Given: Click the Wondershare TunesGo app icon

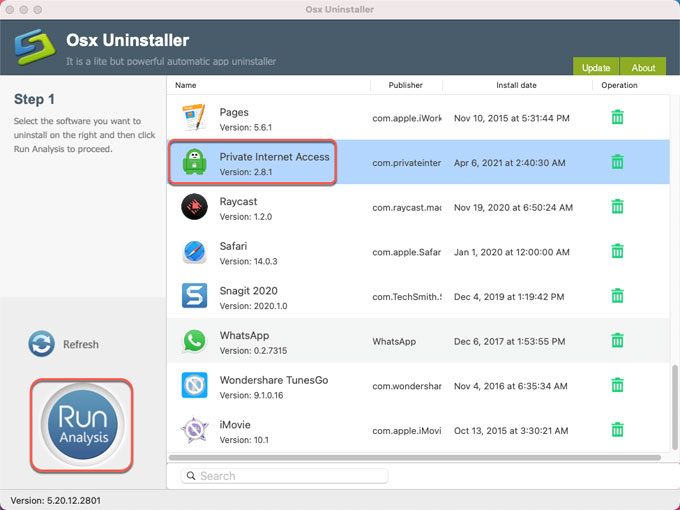Looking at the screenshot, I should (x=194, y=385).
